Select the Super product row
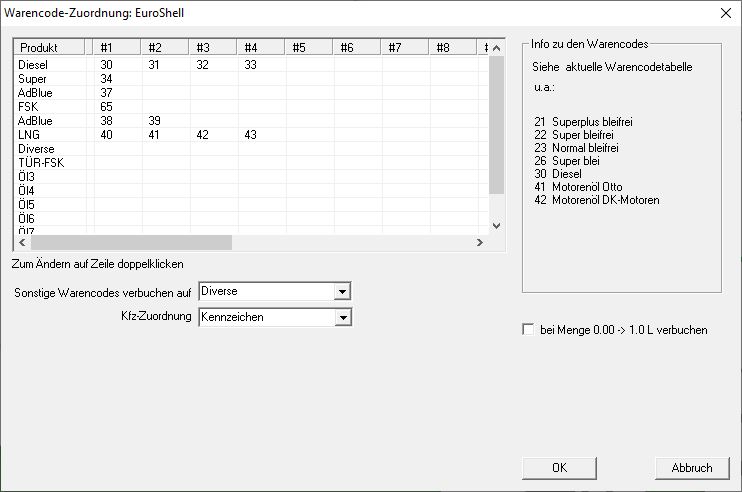This screenshot has height=492, width=742. (252, 79)
